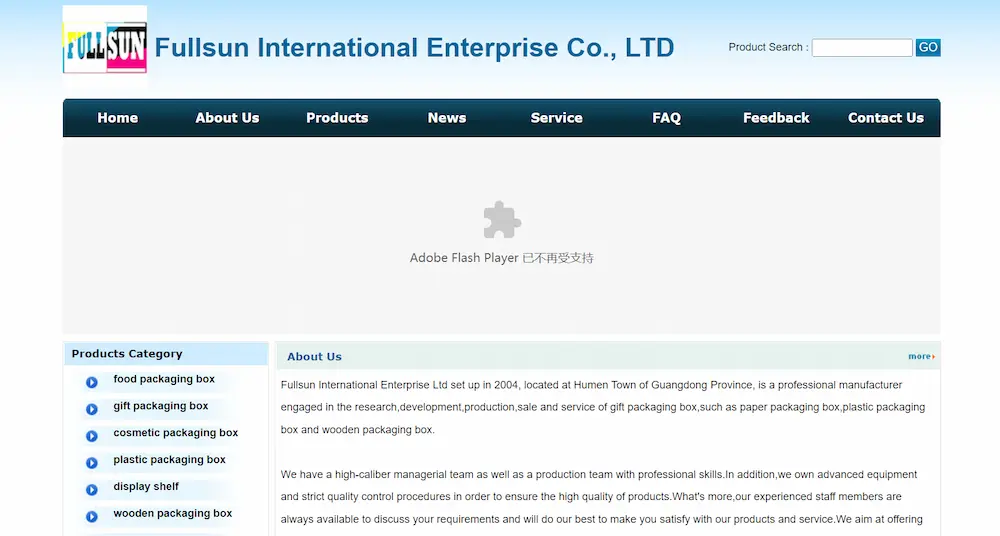1000x536 pixels.
Task: Open wooden packaging box category
Action: point(172,513)
